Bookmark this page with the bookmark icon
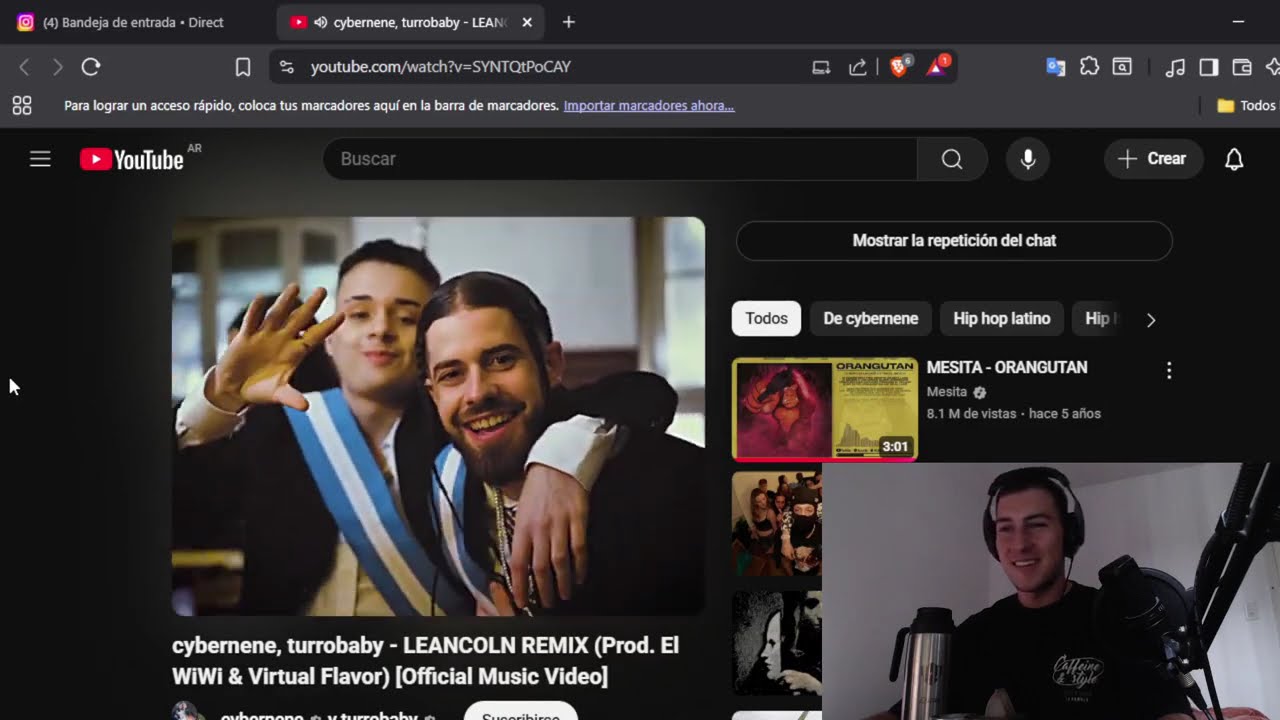The height and width of the screenshot is (720, 1280). [243, 67]
